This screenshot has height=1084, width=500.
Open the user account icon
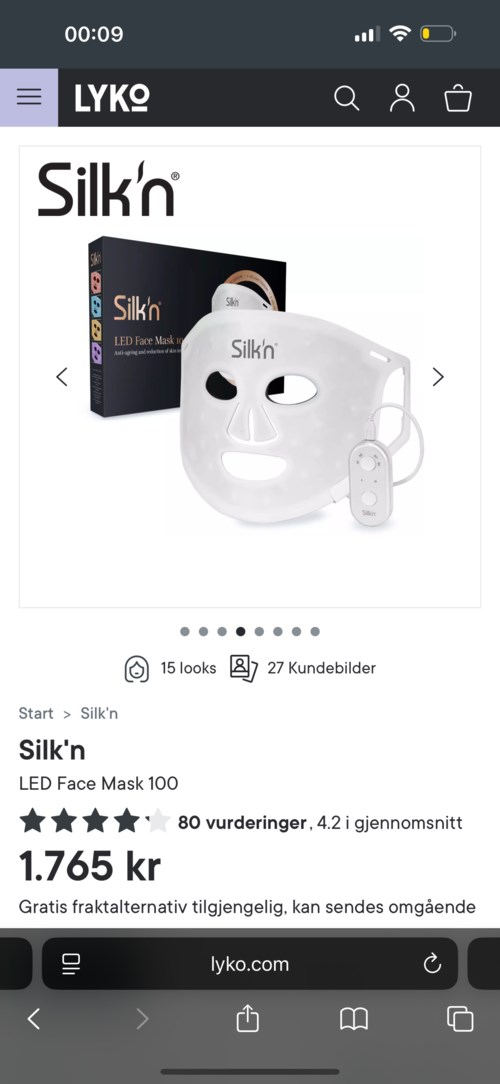402,98
